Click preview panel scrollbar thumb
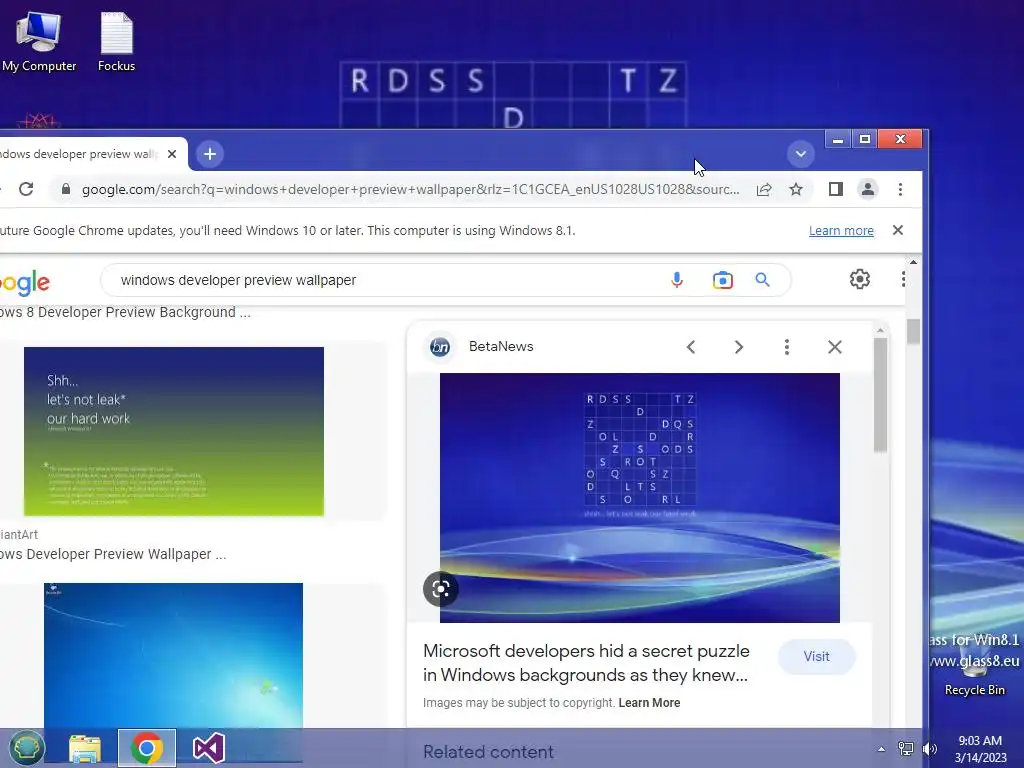This screenshot has width=1024, height=768. tap(880, 394)
